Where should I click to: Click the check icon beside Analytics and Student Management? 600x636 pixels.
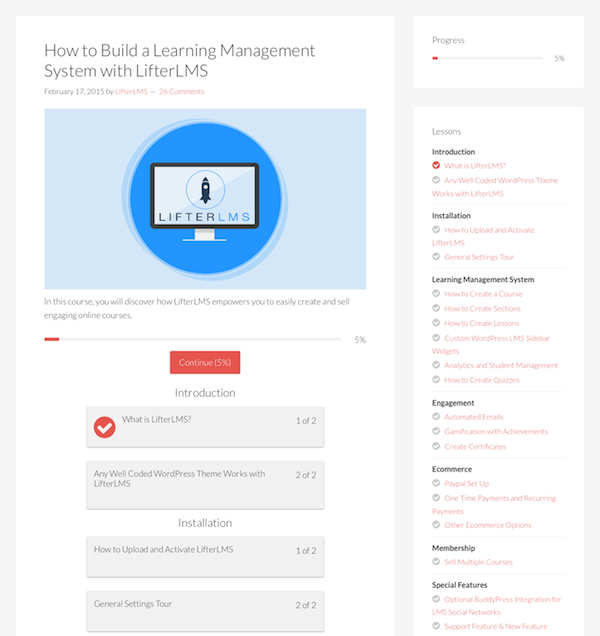tap(436, 365)
